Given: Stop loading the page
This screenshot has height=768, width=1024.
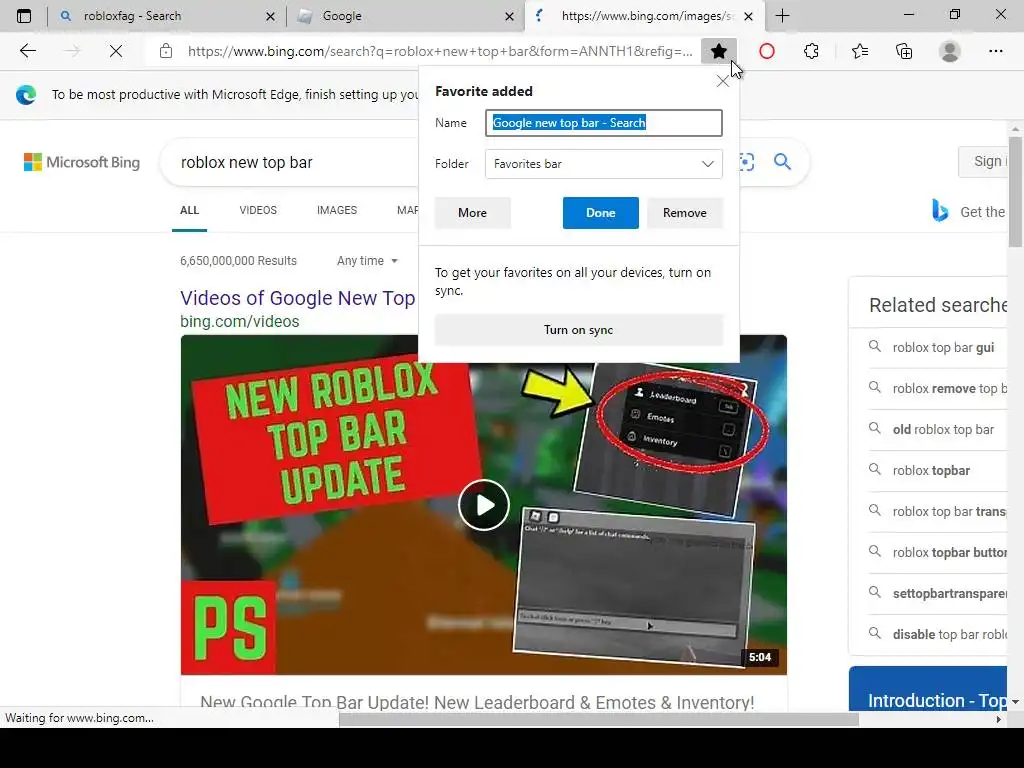Looking at the screenshot, I should [x=116, y=51].
